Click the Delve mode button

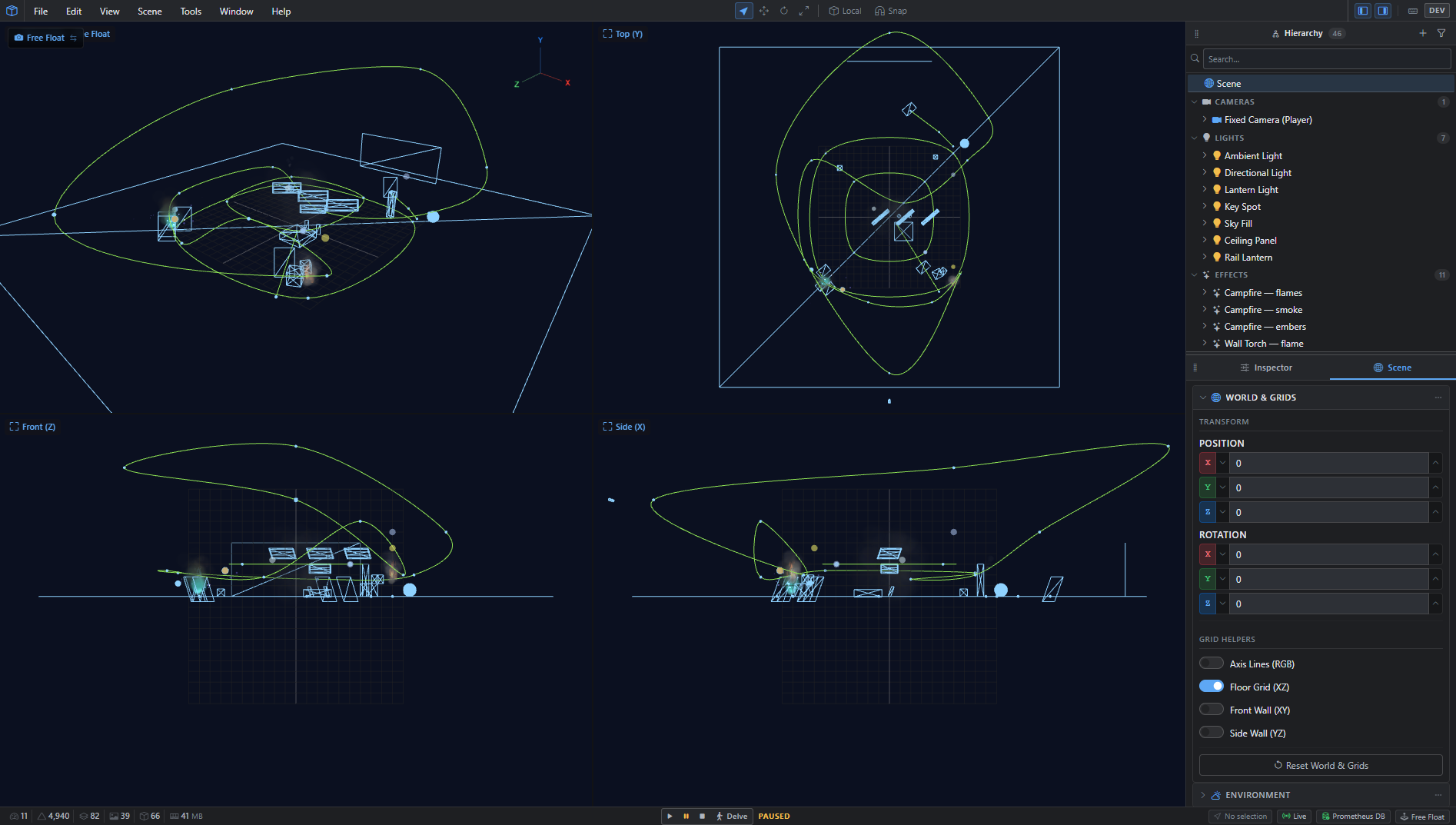tap(731, 816)
